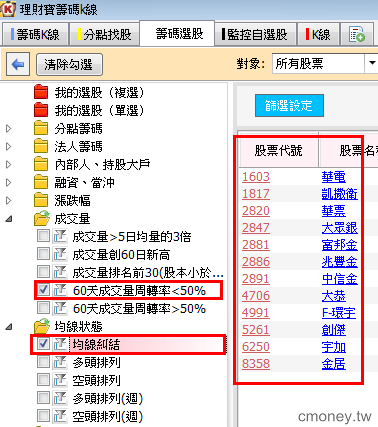Check the 多頭排列(週) checkbox
The height and width of the screenshot is (427, 378).
click(43, 398)
